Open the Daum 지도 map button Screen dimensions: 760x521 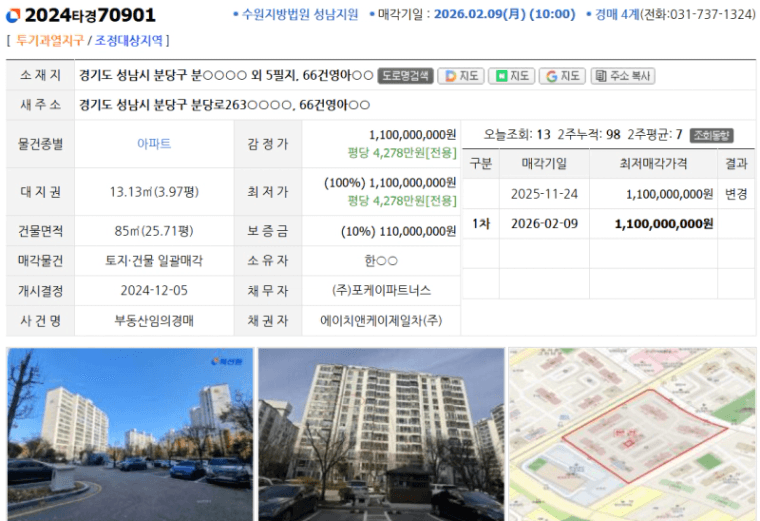461,76
